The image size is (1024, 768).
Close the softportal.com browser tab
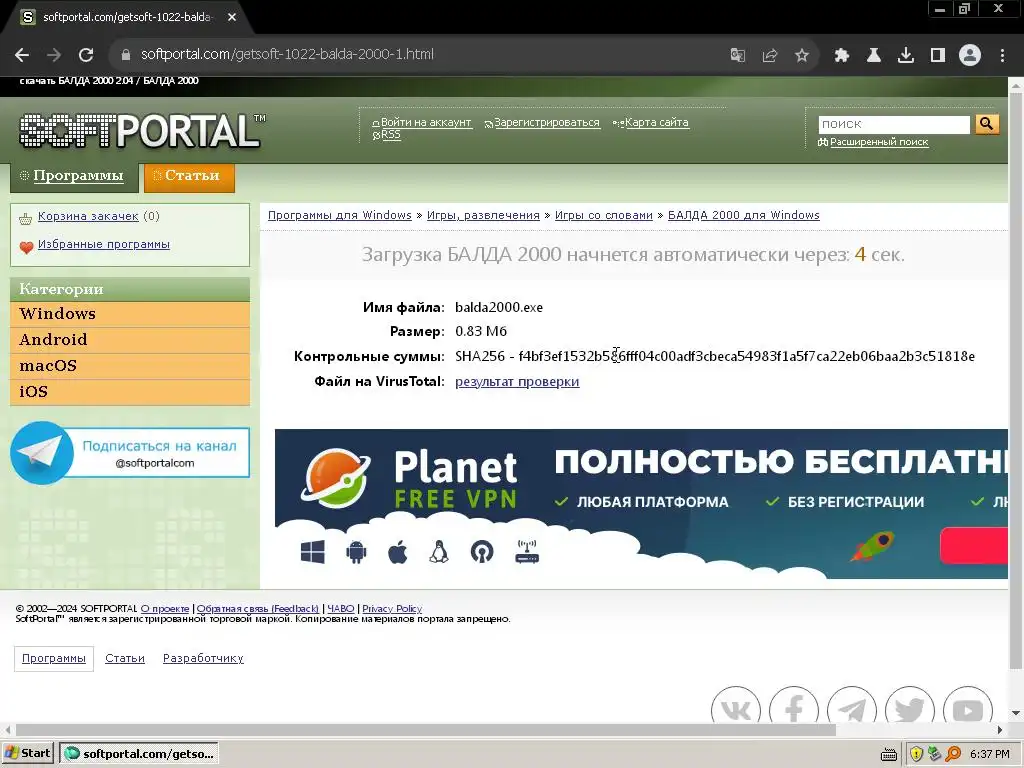(232, 18)
